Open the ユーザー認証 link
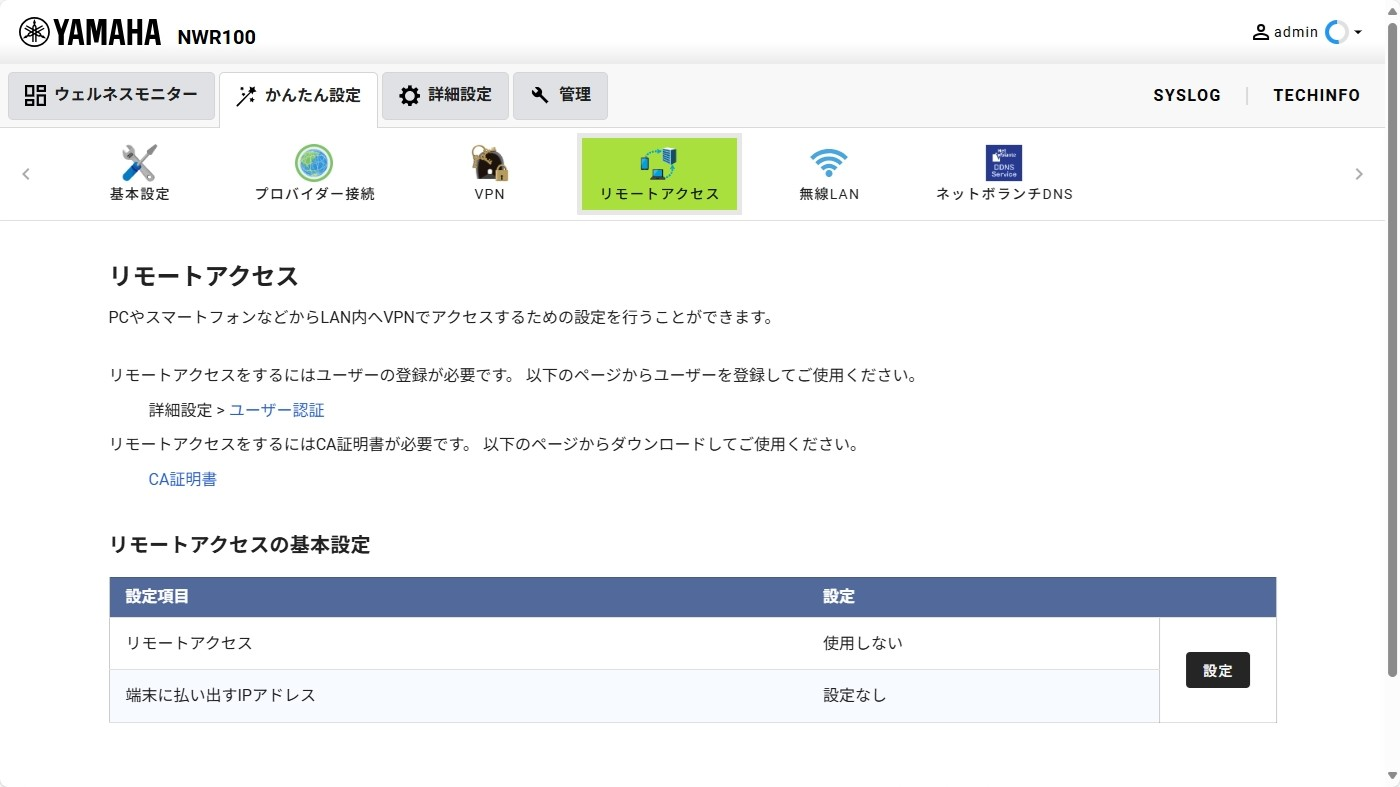This screenshot has height=787, width=1400. 277,410
